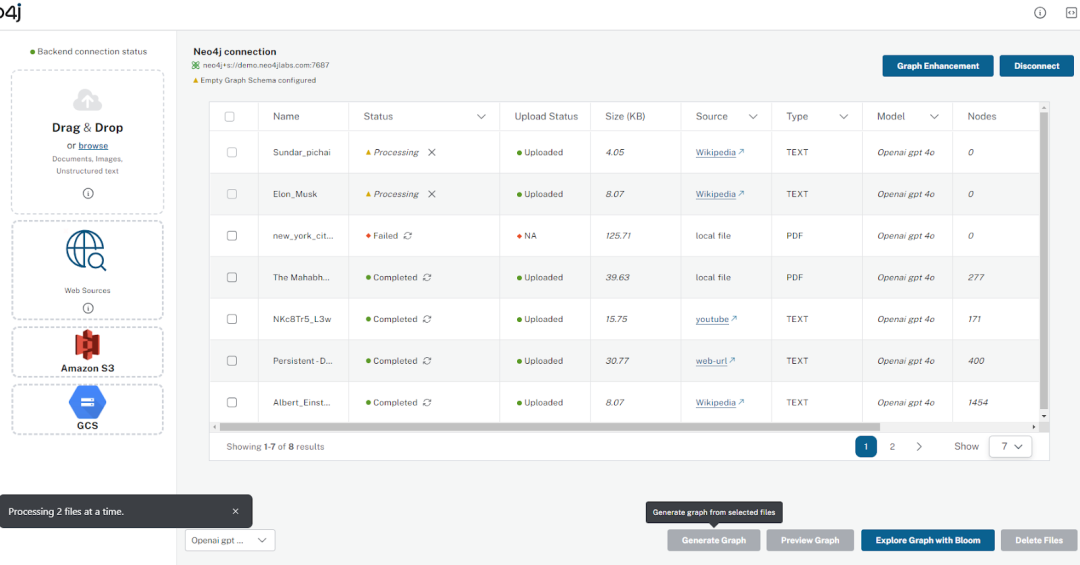Viewport: 1080px width, 565px height.
Task: Select the Sundar_pichai row checkbox
Action: tap(232, 152)
